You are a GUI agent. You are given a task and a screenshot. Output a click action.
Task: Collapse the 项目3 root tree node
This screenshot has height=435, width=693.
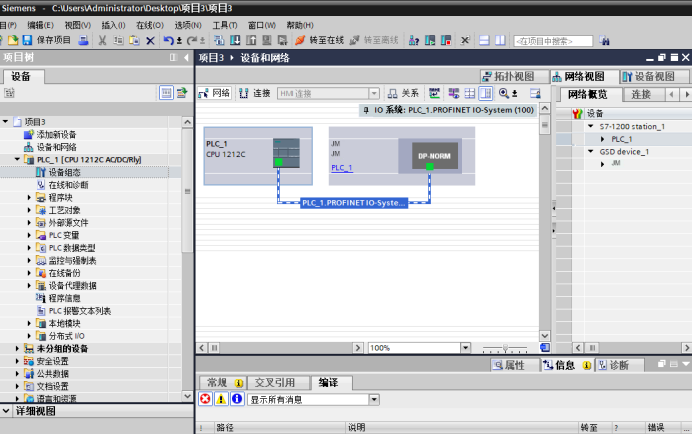[6, 121]
